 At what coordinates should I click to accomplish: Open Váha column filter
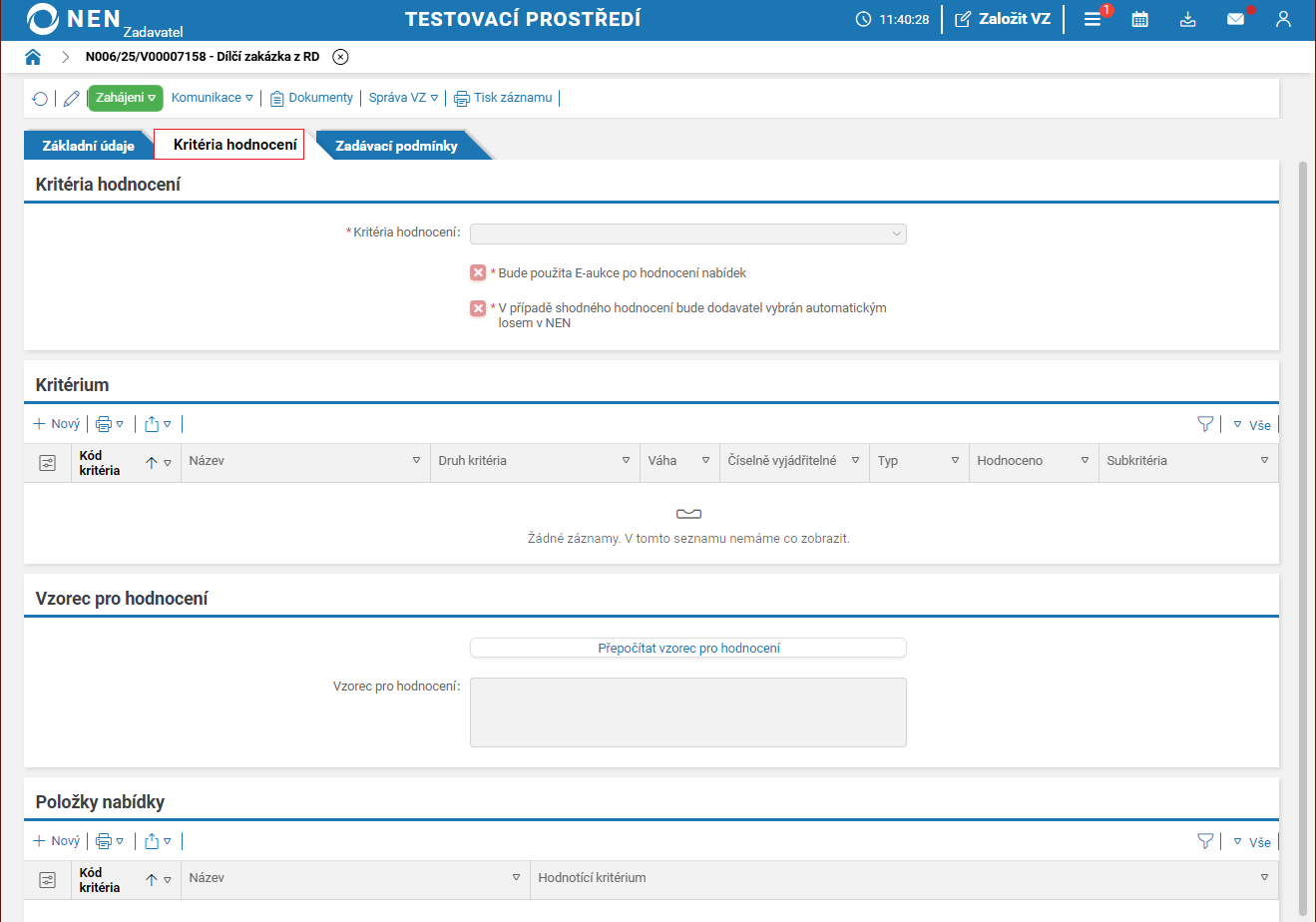[705, 461]
